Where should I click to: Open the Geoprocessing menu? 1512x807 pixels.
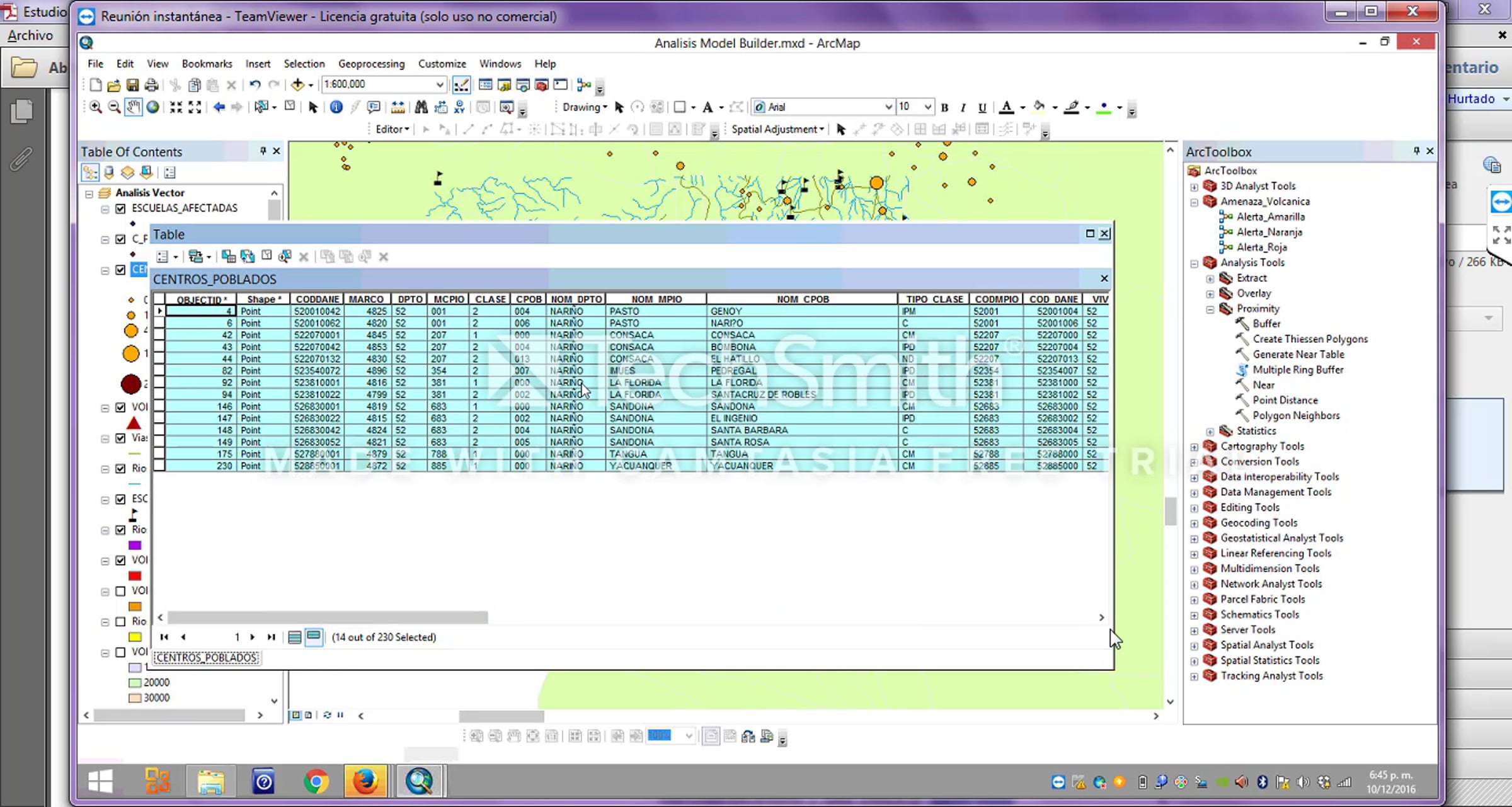pos(371,64)
